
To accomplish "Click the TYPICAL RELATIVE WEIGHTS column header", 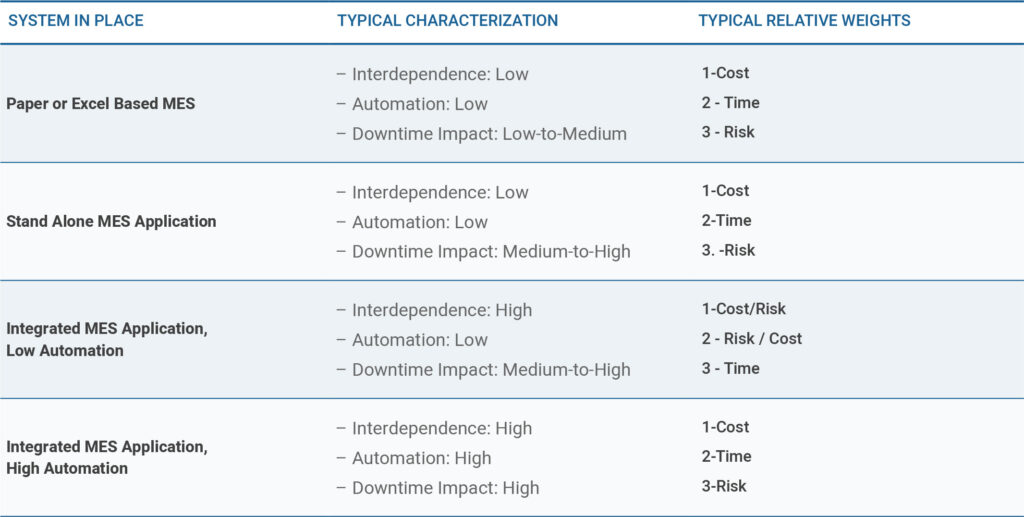I will click(804, 20).
